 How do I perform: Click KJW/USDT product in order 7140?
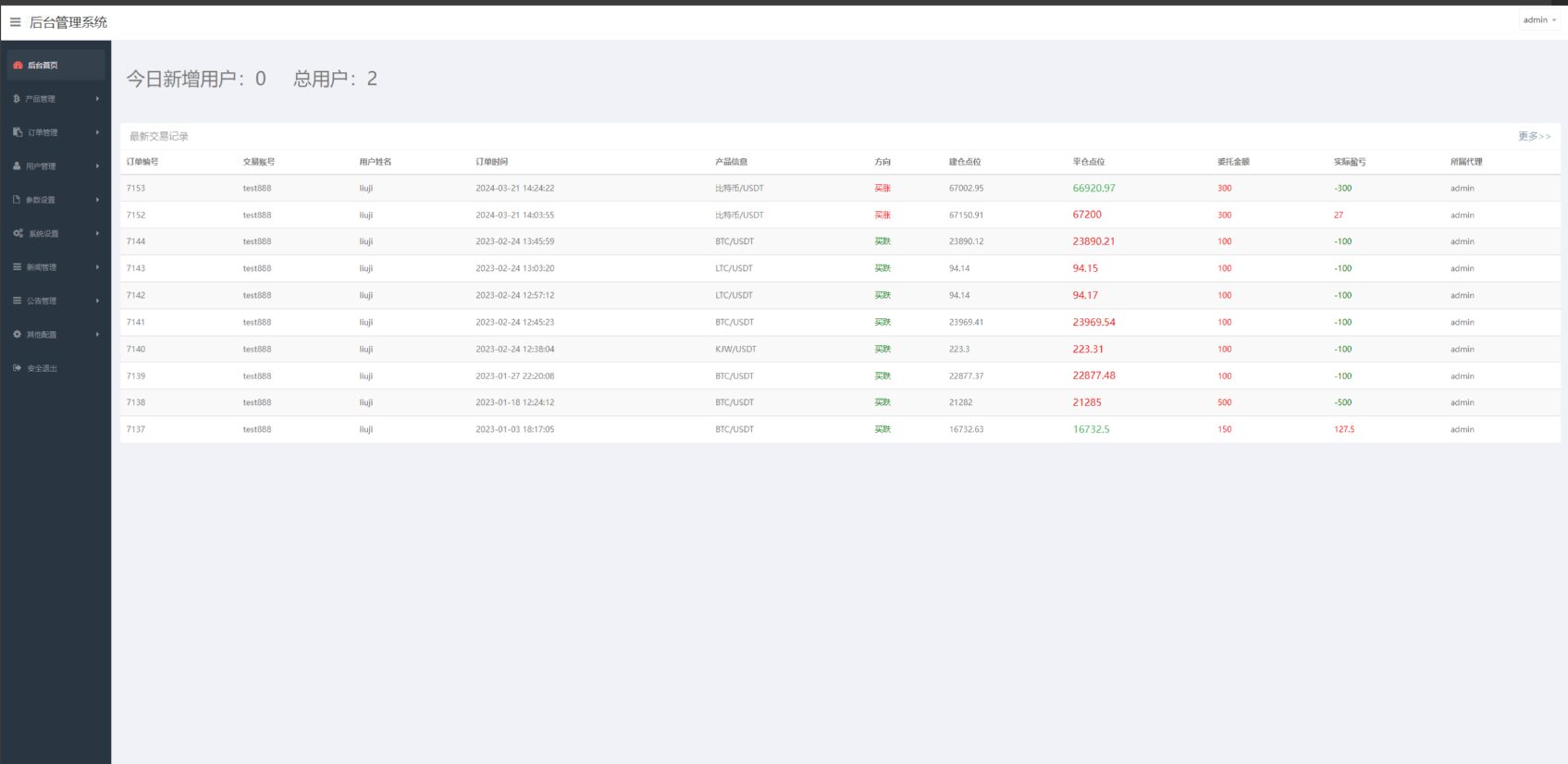tap(735, 350)
